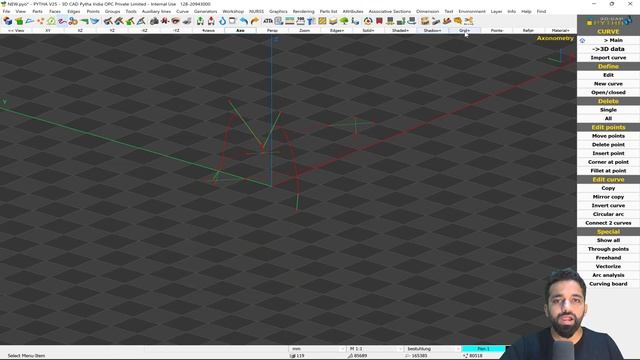Open the Dimension menu

(x=427, y=11)
